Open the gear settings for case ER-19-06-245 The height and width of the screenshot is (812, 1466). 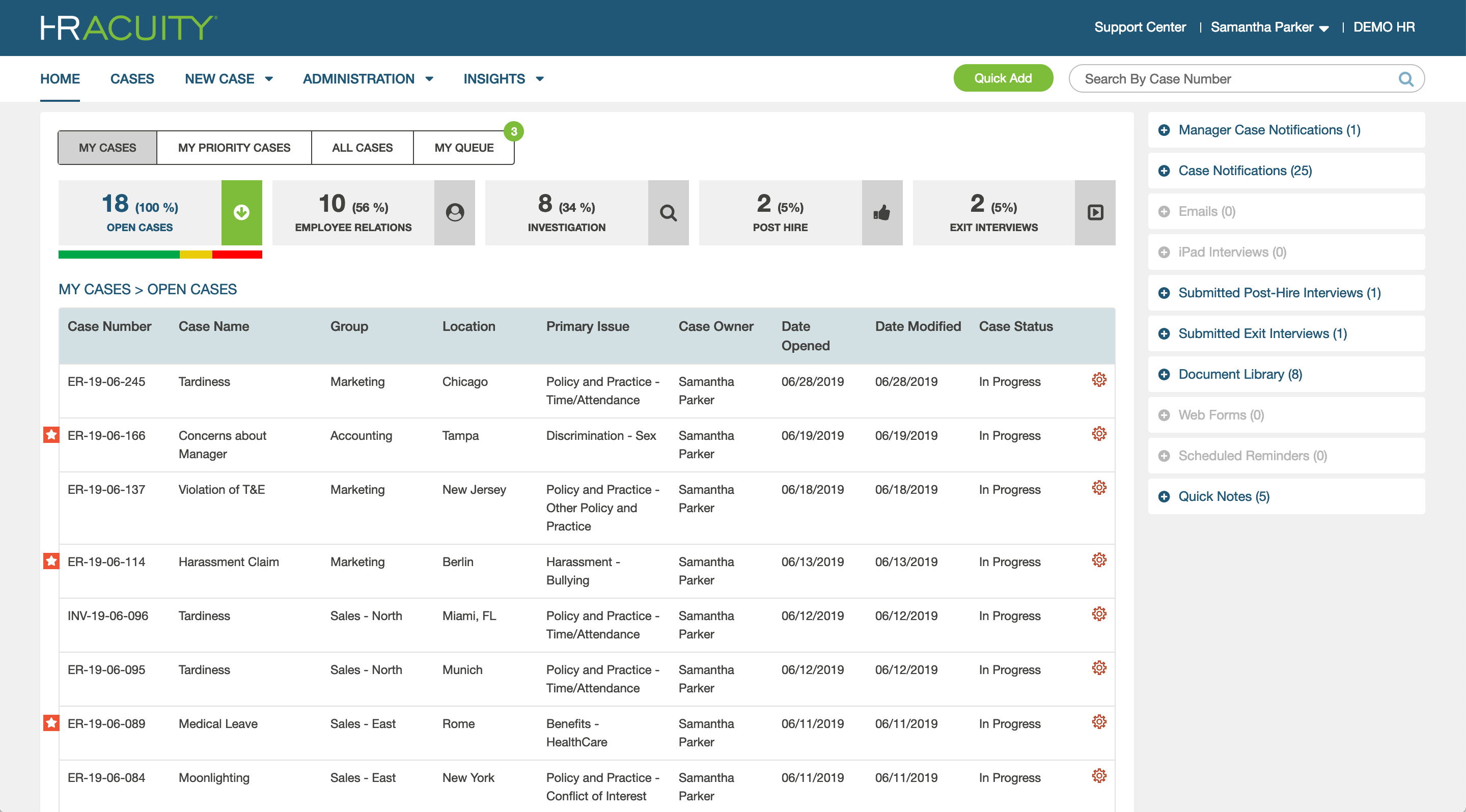click(1099, 380)
